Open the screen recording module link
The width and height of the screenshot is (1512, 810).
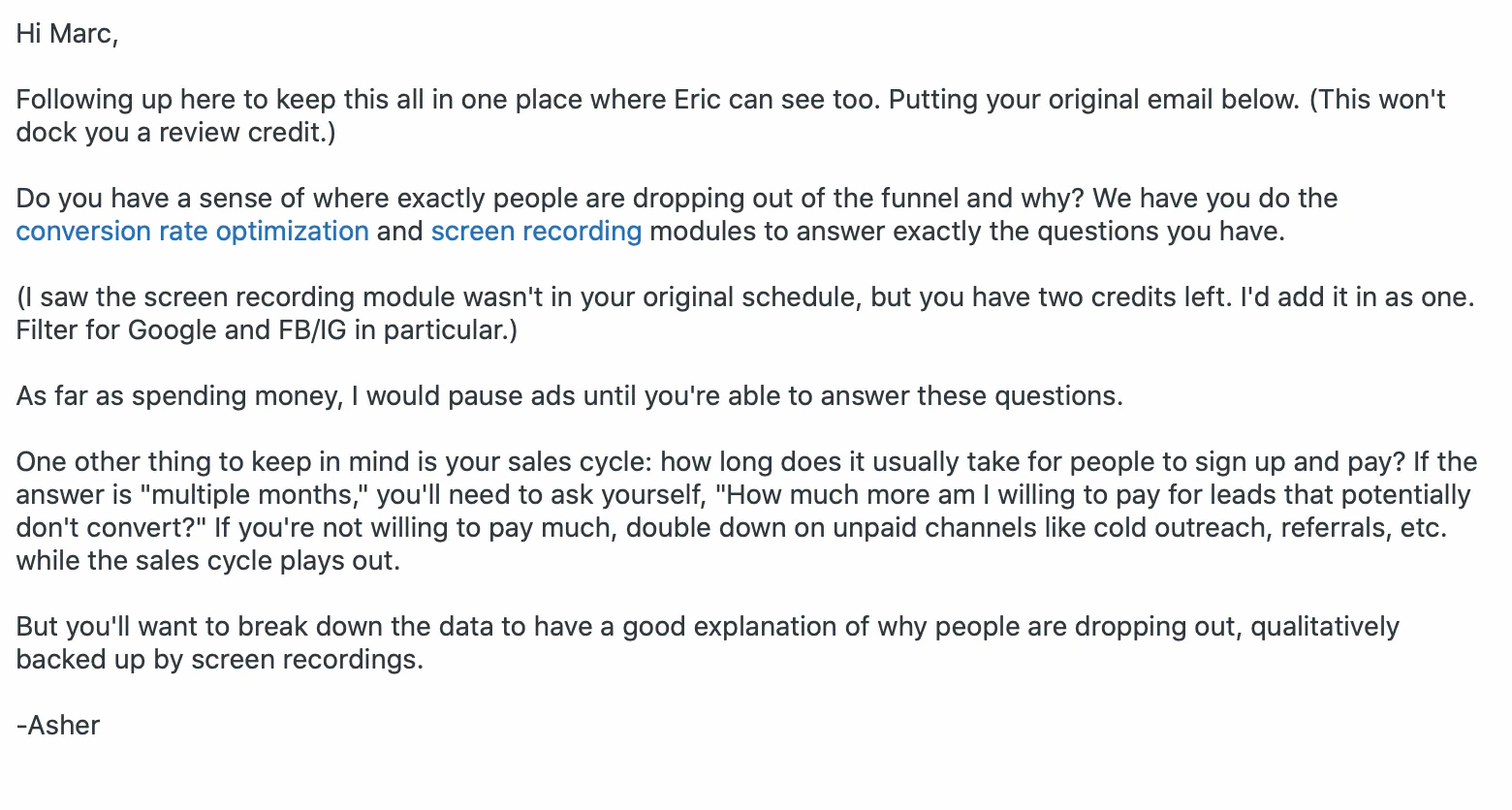(x=536, y=232)
